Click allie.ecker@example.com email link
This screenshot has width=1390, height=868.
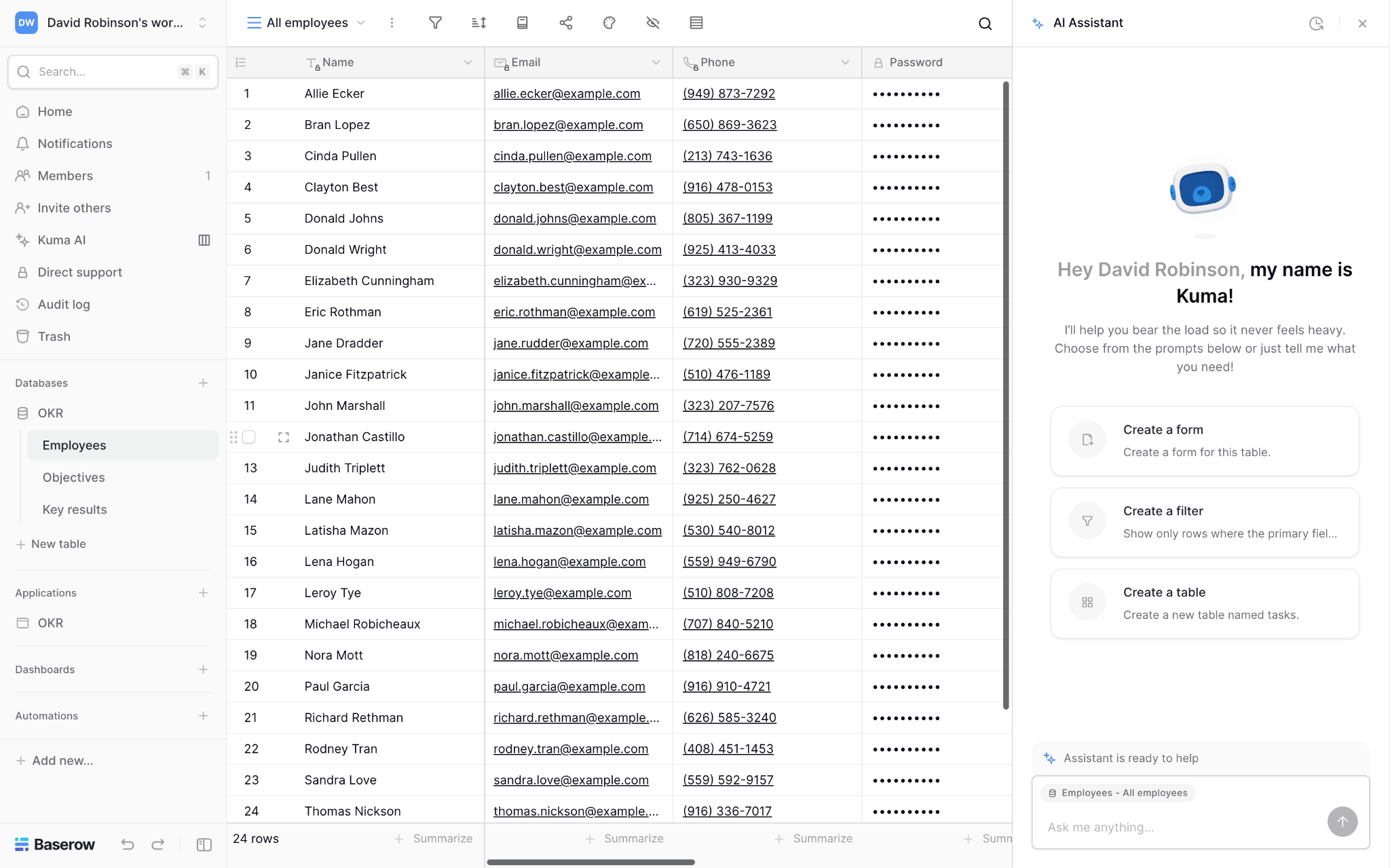(566, 94)
